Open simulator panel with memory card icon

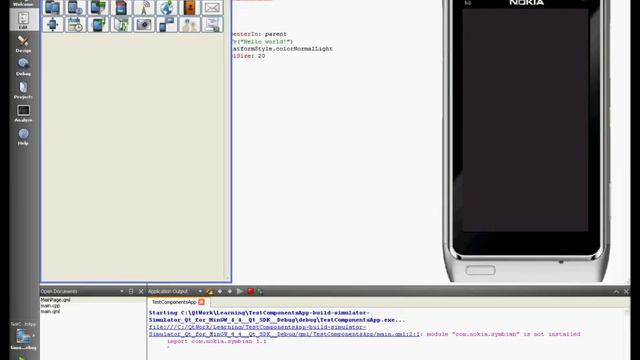point(121,7)
